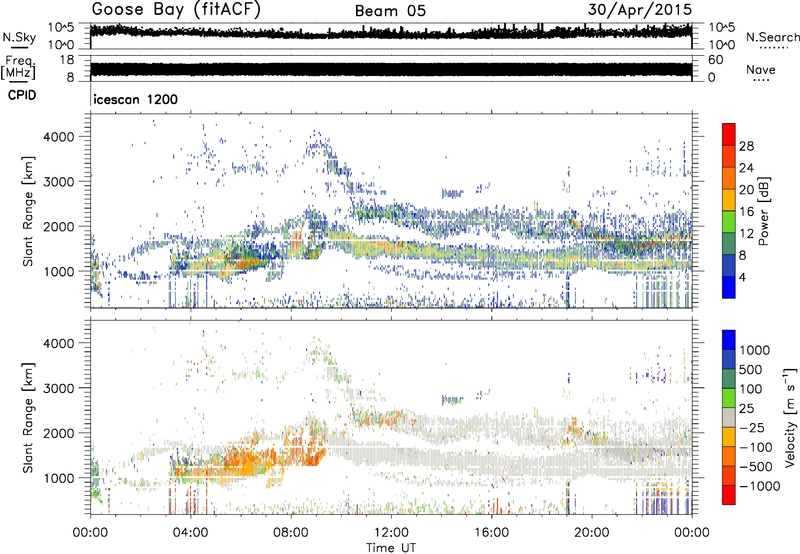
Task: Click the 'Freq. [MHz]' axis label
Action: tap(18, 68)
